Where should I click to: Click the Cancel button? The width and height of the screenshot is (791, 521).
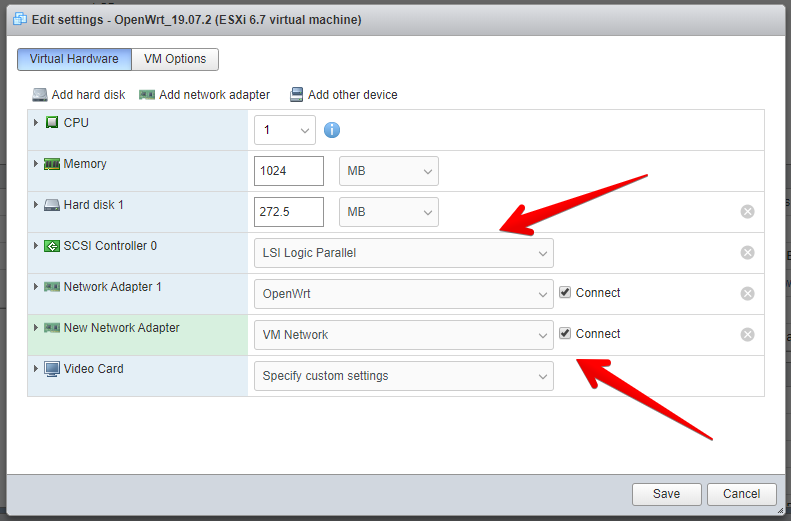(x=741, y=494)
